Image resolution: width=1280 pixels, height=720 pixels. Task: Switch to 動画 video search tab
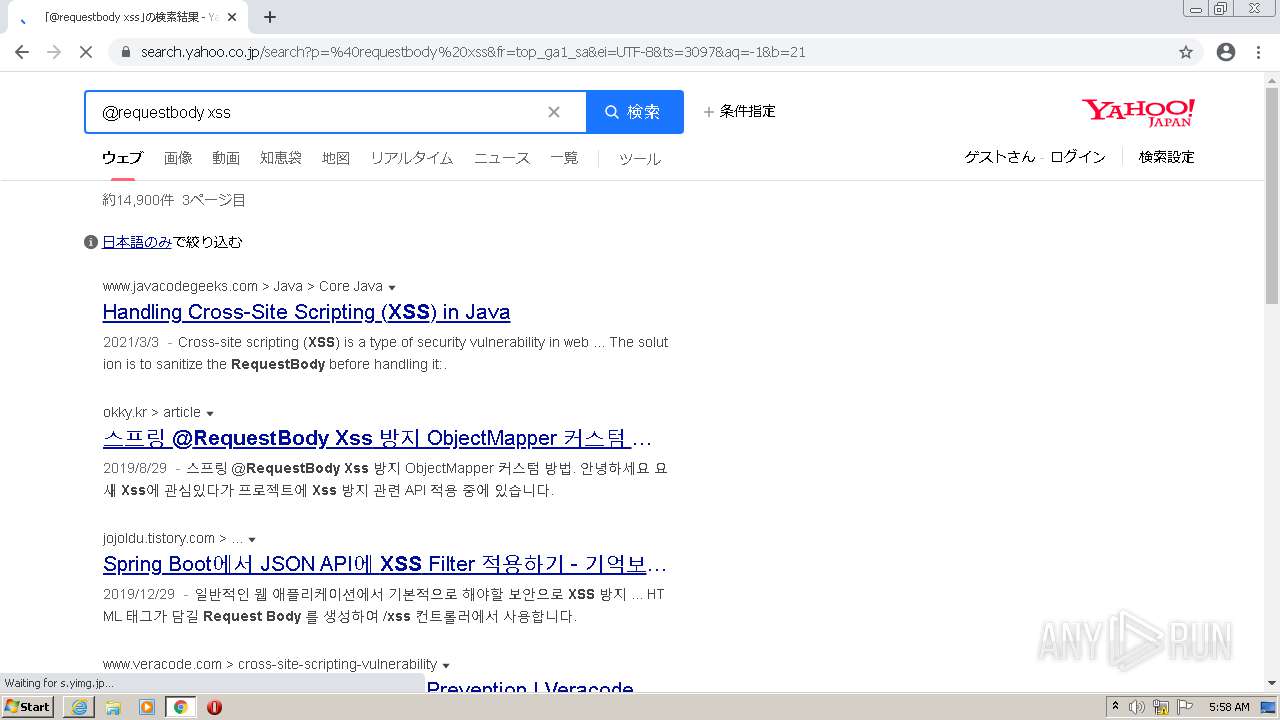point(226,158)
